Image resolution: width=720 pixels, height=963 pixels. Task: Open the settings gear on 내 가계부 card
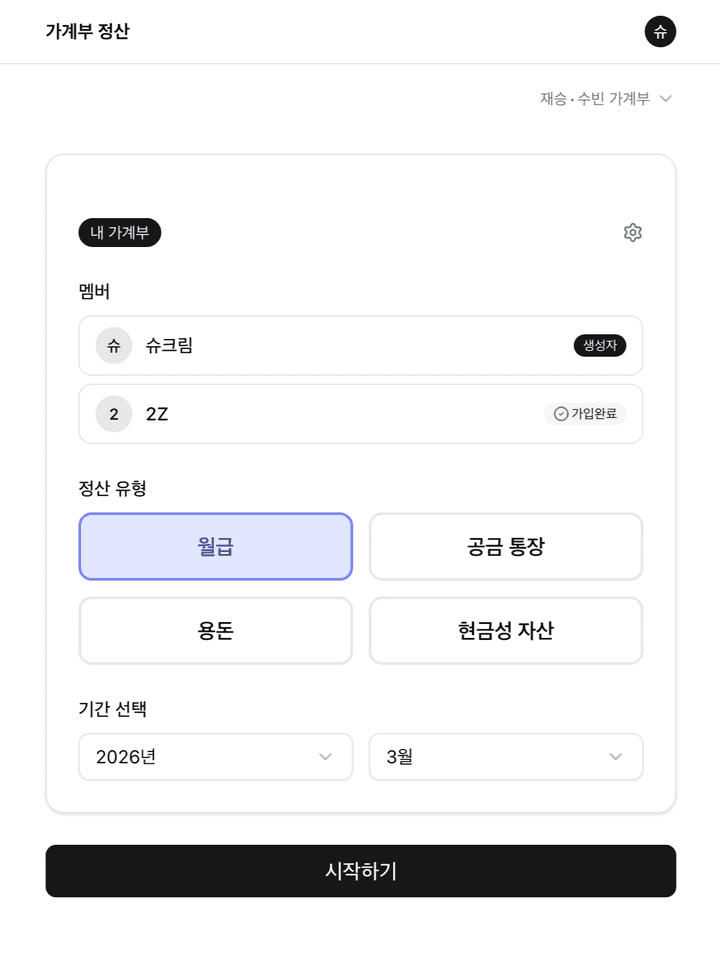pyautogui.click(x=633, y=232)
